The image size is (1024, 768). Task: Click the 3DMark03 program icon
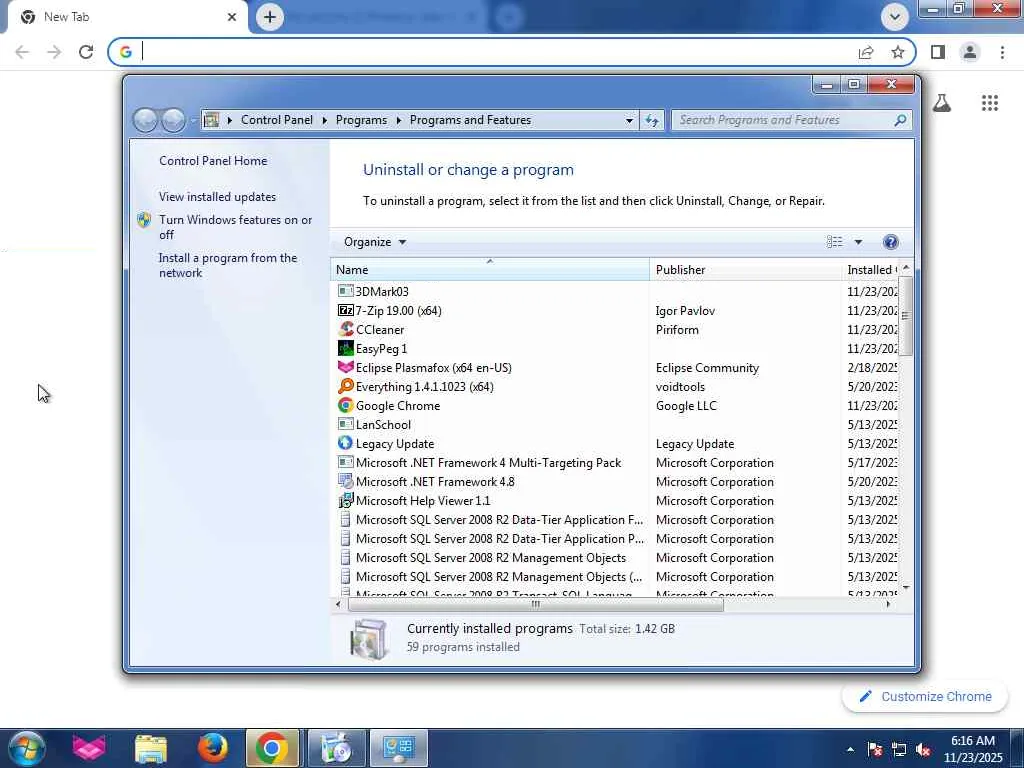pos(345,291)
